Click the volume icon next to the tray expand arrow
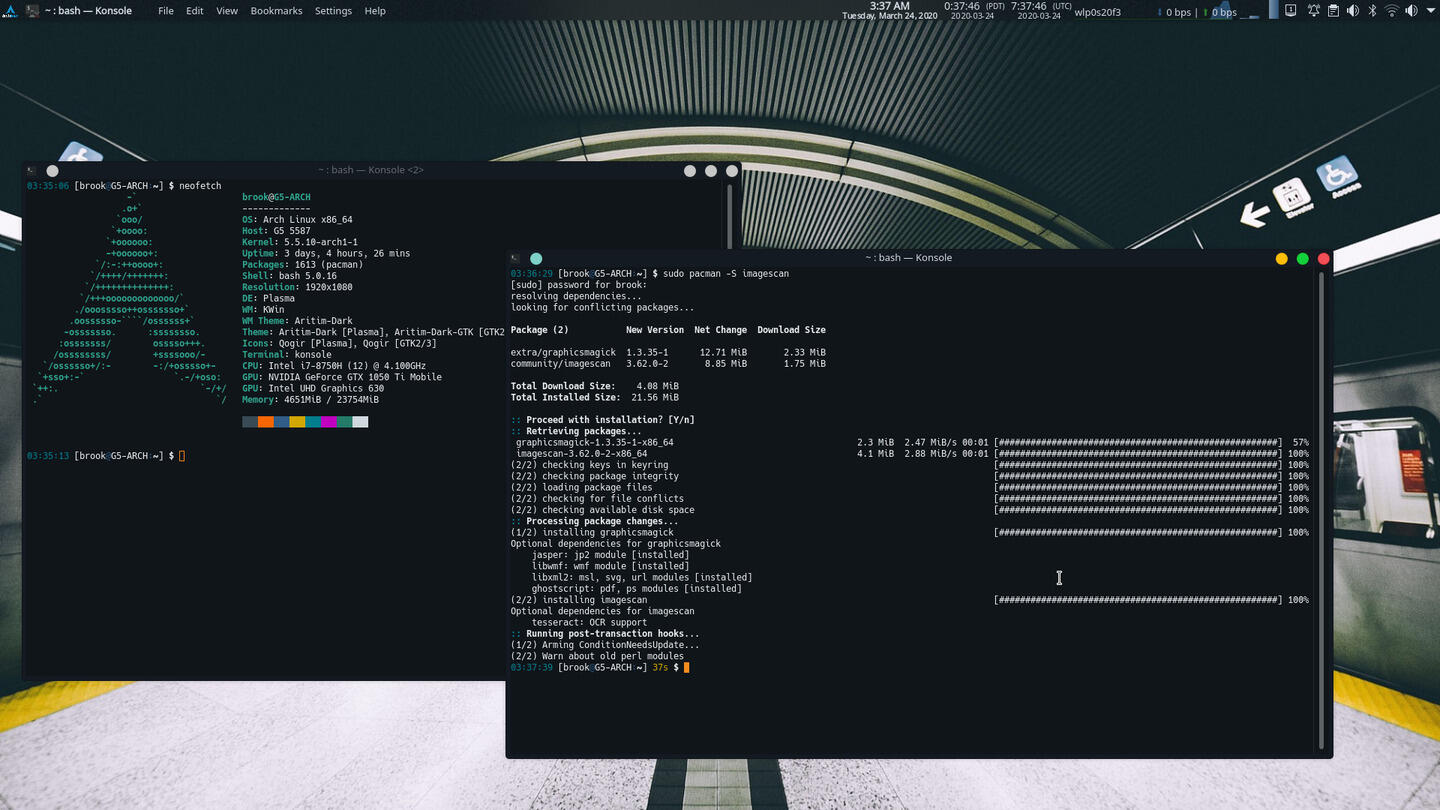Viewport: 1440px width, 810px height. [x=1412, y=11]
